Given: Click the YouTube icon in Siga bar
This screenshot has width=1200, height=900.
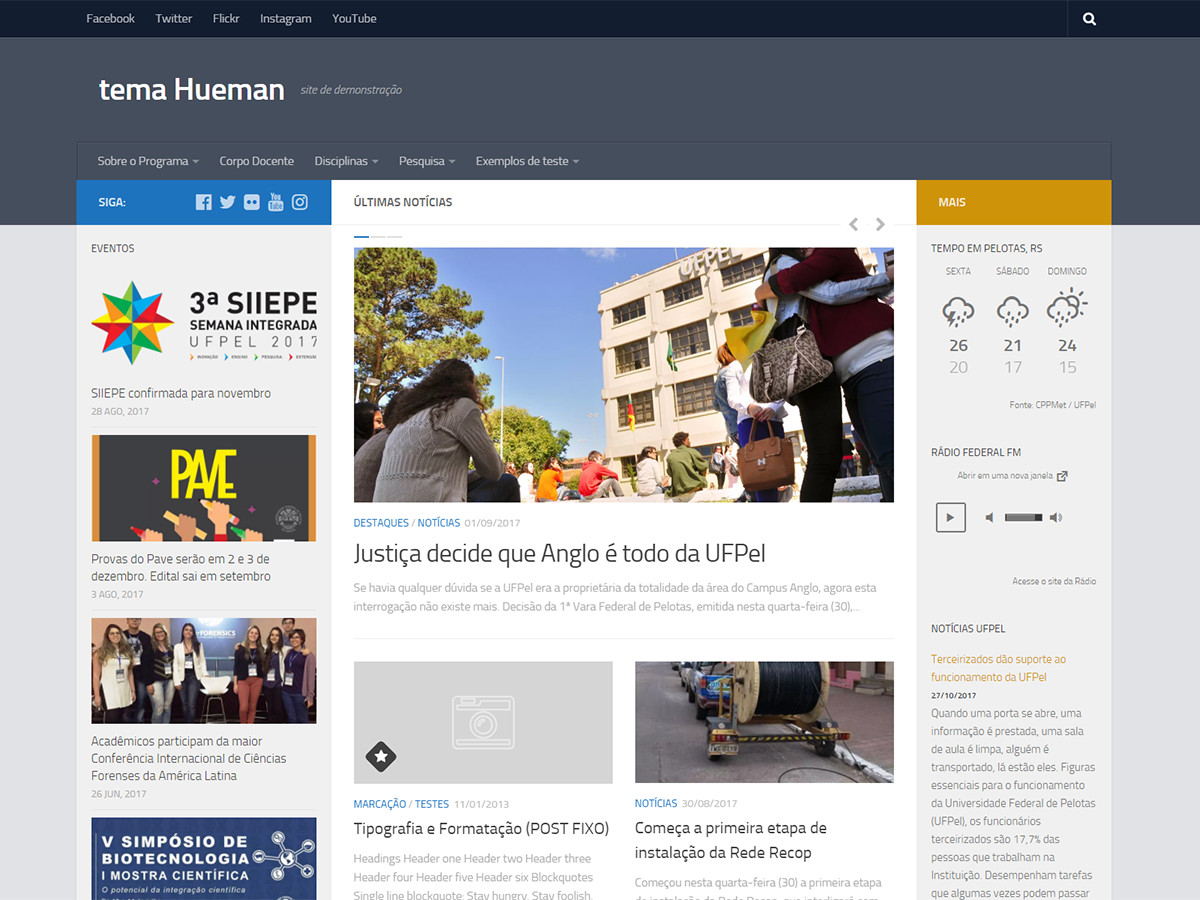Looking at the screenshot, I should pyautogui.click(x=276, y=202).
